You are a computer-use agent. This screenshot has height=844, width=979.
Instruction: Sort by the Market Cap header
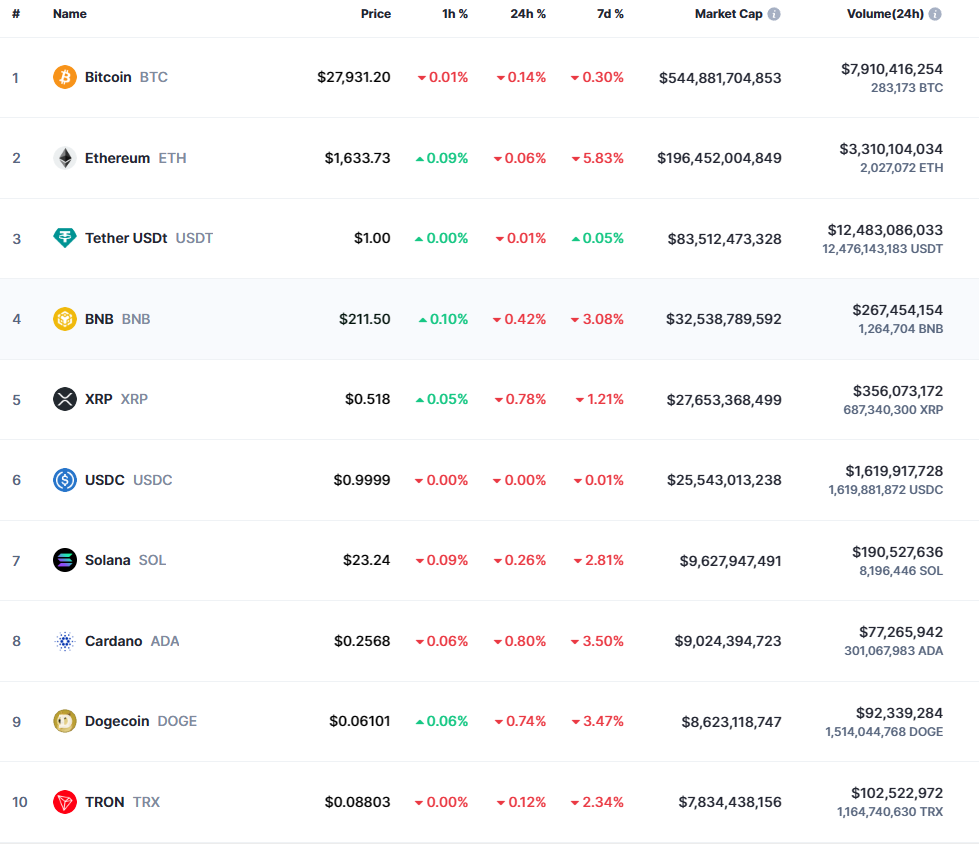(729, 14)
